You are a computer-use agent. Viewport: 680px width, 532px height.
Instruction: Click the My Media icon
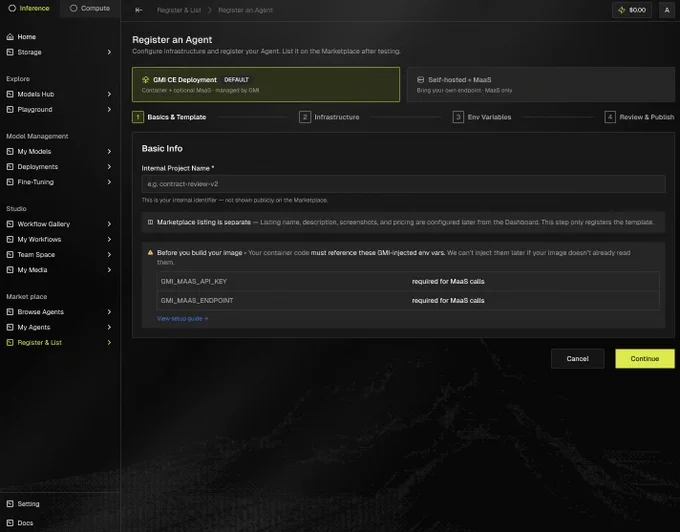(10, 270)
